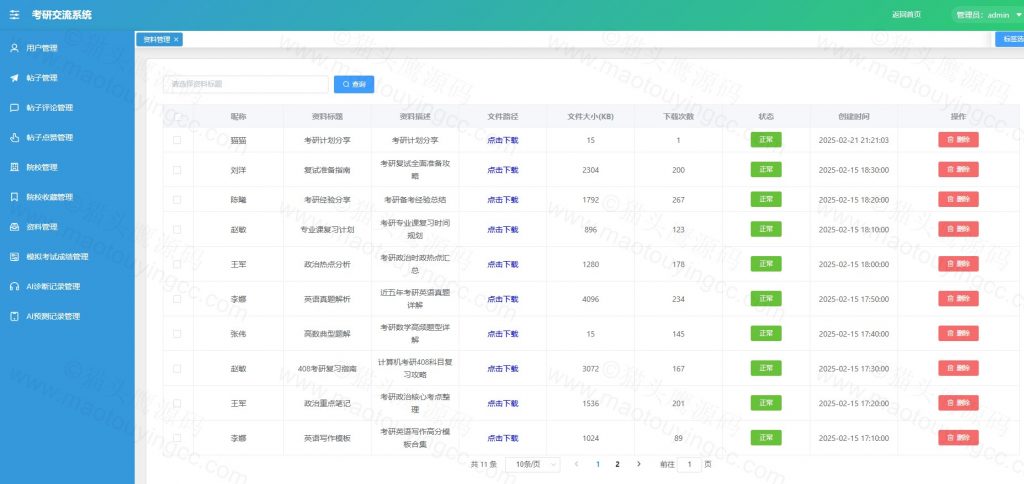1024x484 pixels.
Task: Check the 专业课复习计划 row checkbox
Action: point(177,229)
